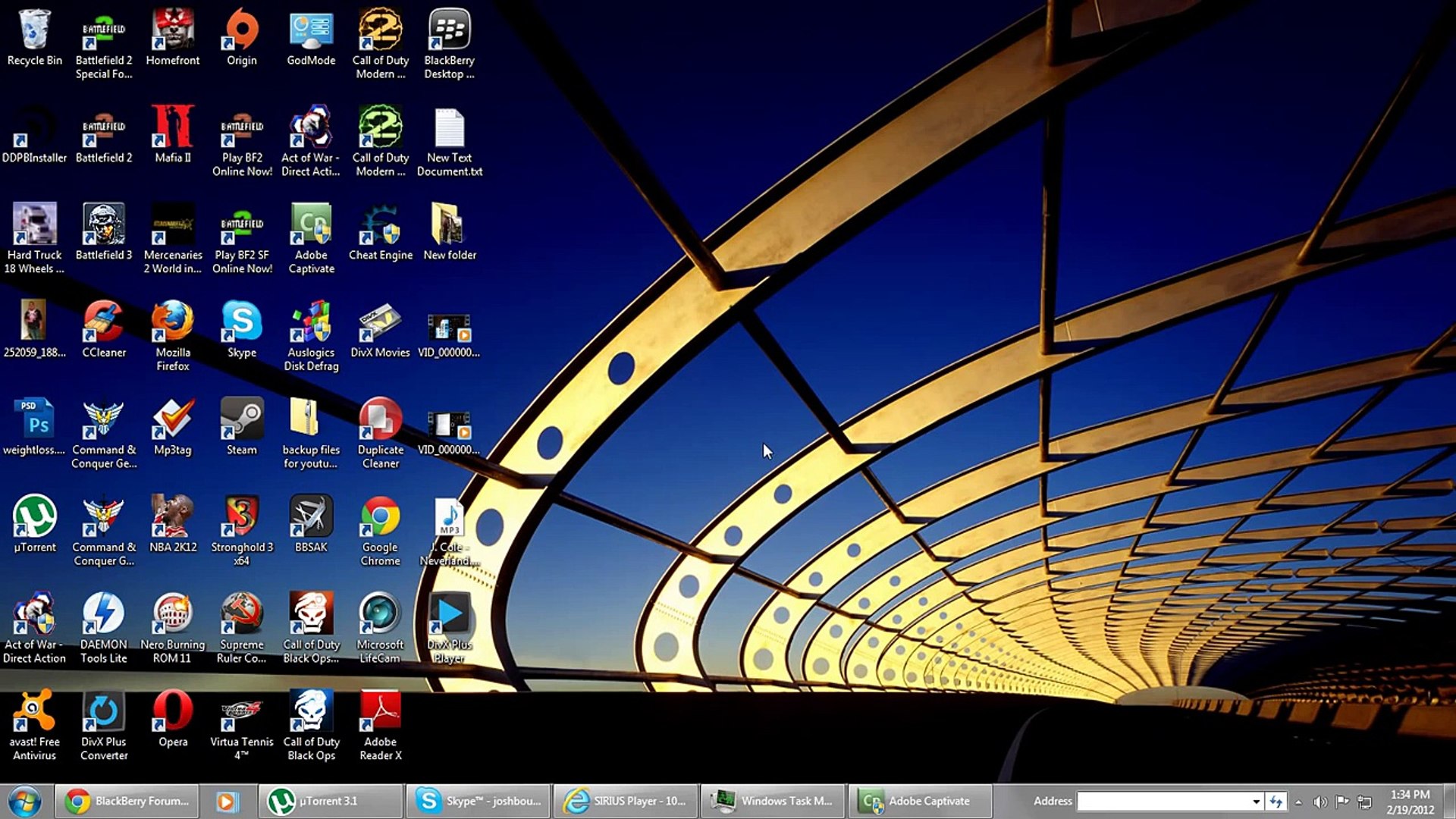Image resolution: width=1456 pixels, height=819 pixels.
Task: Click the Address bar refresh/go button
Action: [1276, 802]
